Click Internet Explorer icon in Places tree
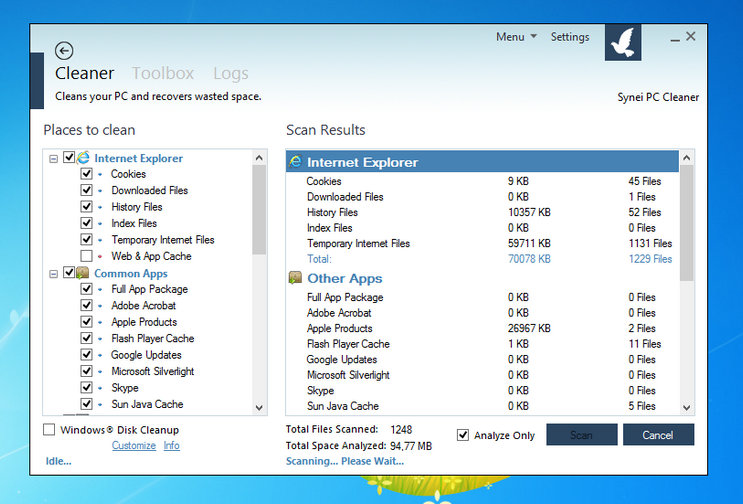The height and width of the screenshot is (504, 743). coord(83,157)
